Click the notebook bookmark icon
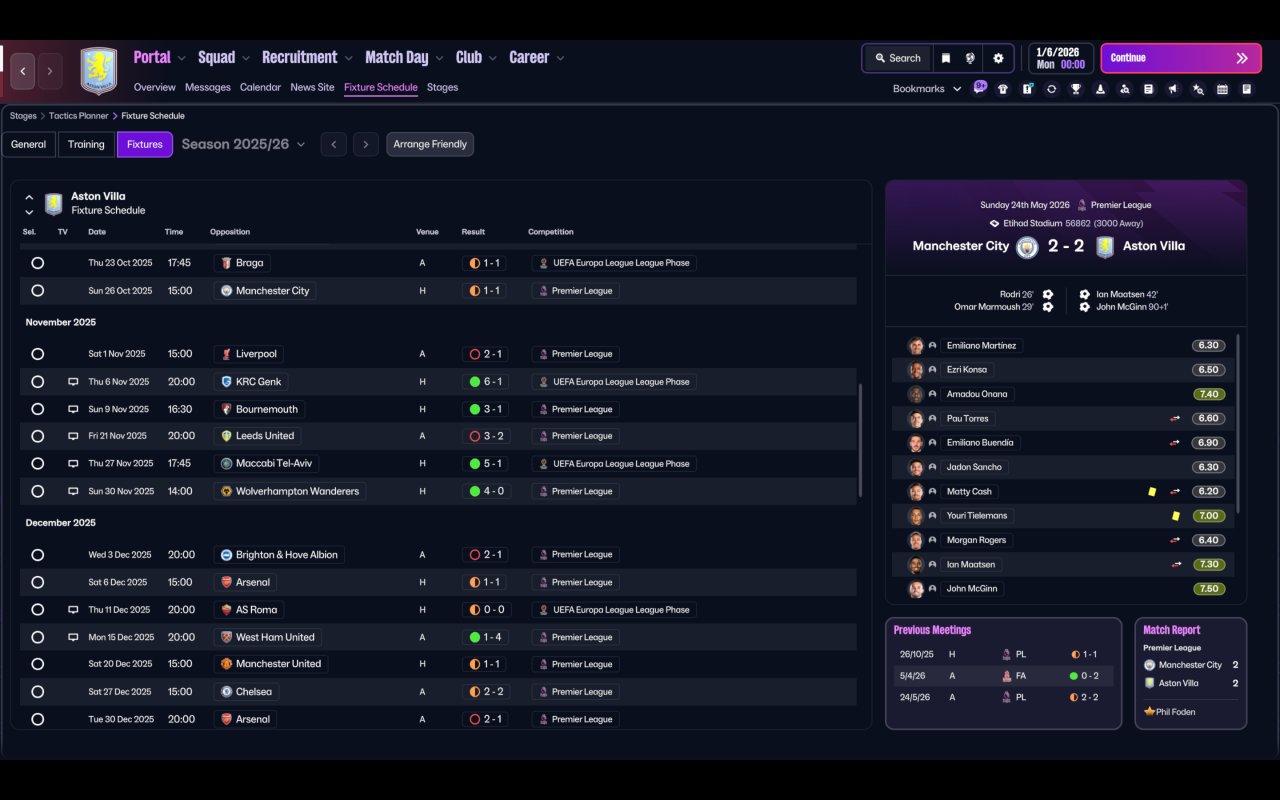Screen dimensions: 1280x800 tap(1246, 89)
